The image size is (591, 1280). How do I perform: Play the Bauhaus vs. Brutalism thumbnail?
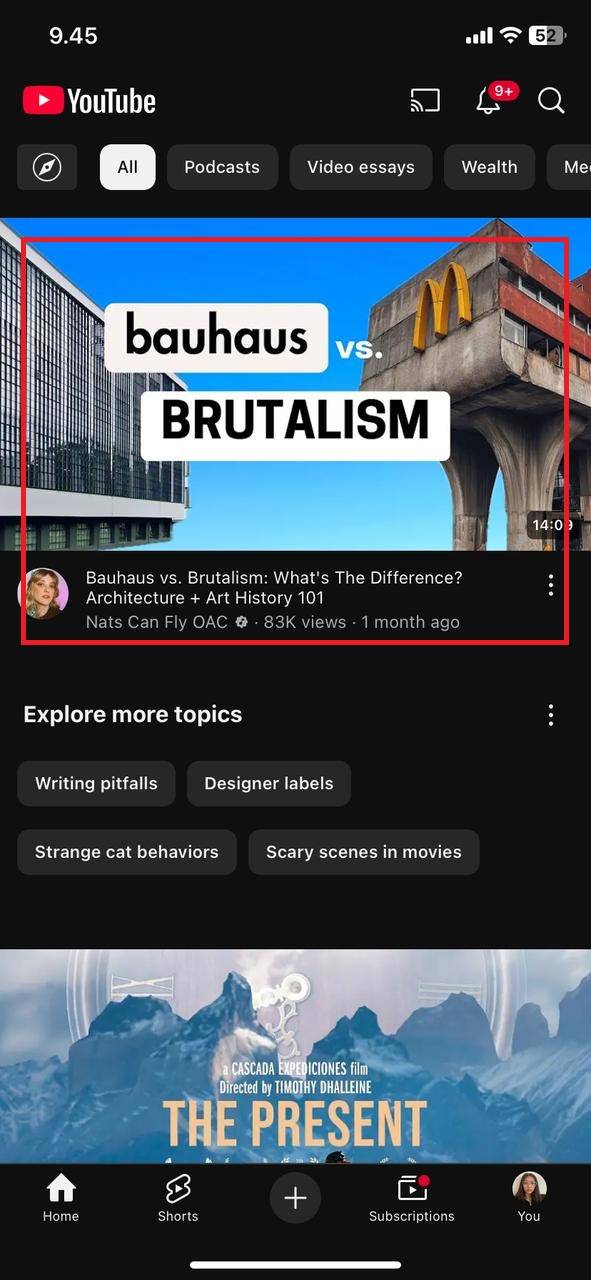pyautogui.click(x=295, y=384)
